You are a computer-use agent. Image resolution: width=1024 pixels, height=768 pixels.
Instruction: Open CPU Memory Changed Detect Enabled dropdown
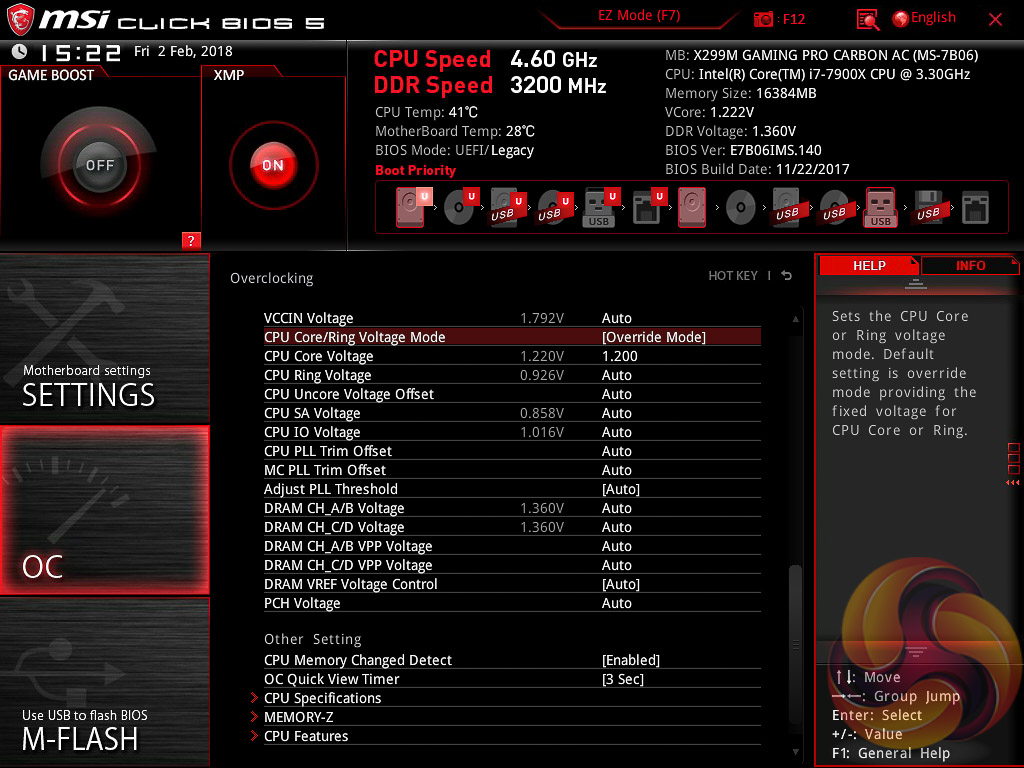pyautogui.click(x=631, y=660)
